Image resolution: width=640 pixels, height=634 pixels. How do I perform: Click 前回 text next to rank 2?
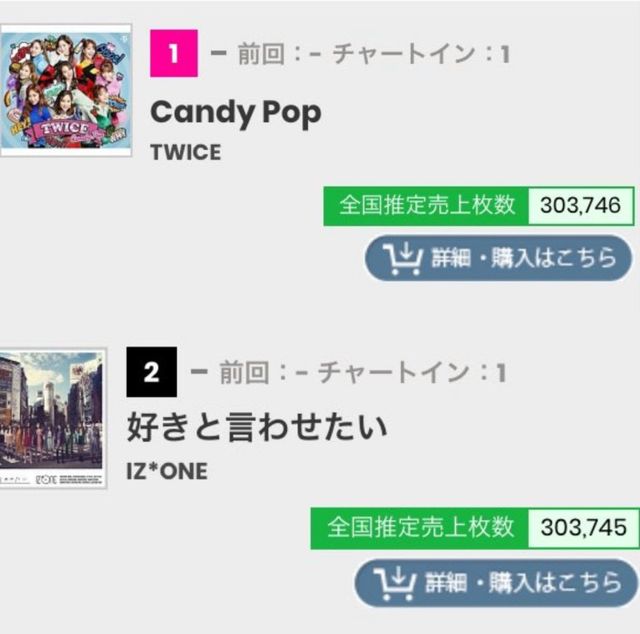[243, 373]
